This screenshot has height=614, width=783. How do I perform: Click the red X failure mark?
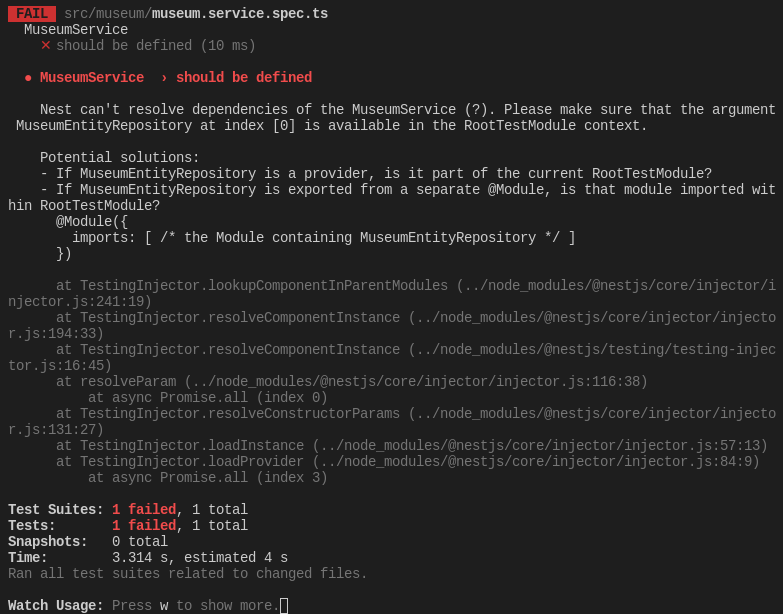[x=45, y=45]
